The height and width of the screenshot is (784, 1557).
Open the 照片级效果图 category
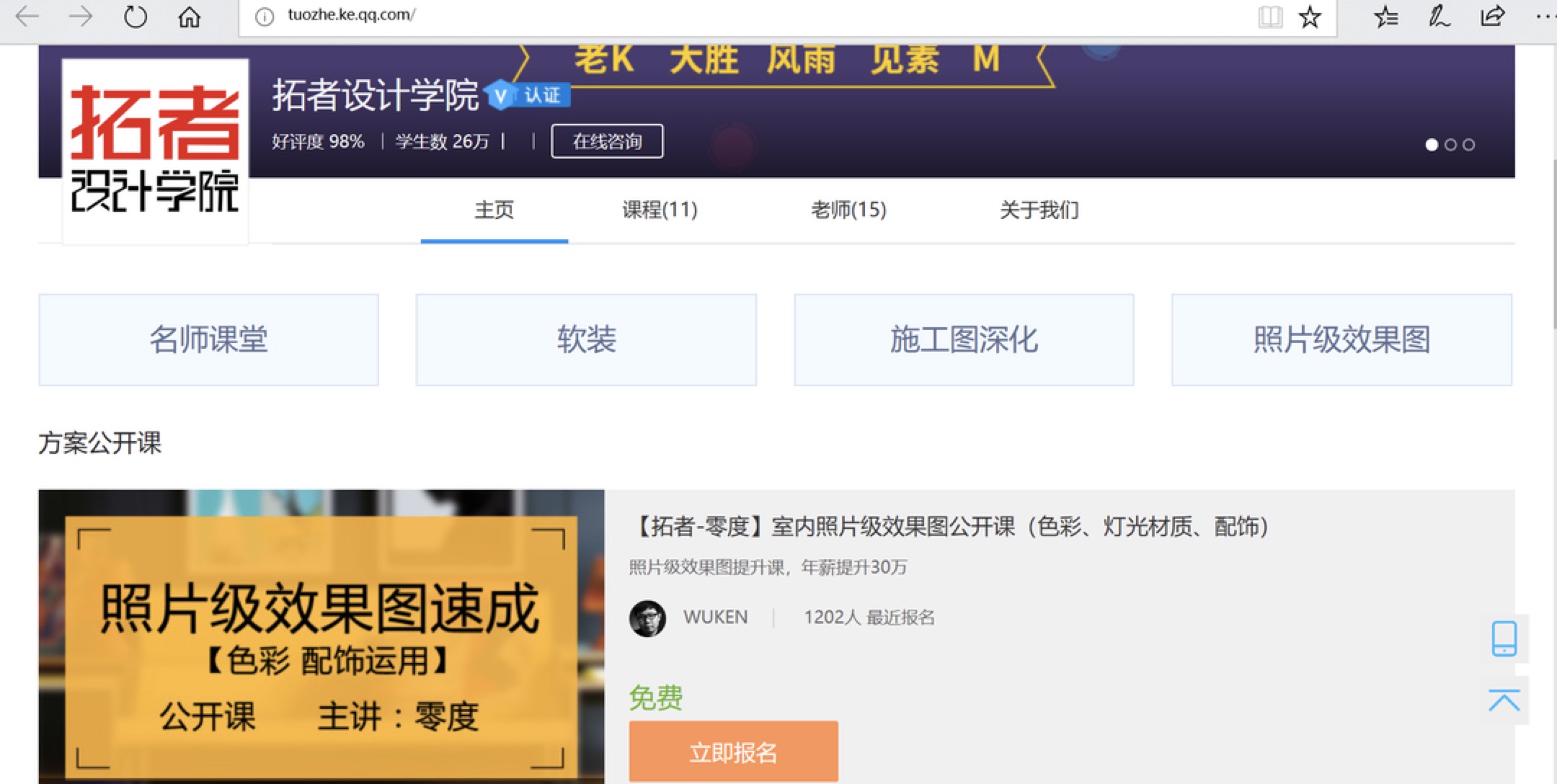point(1341,339)
